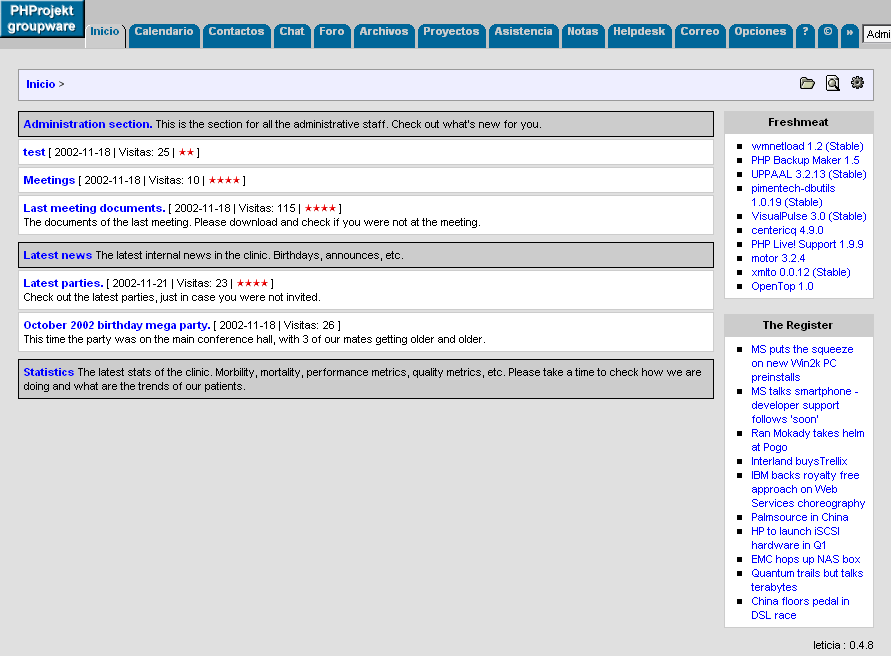
Task: Open Quantum trails but talks terabytes link
Action: coord(807,580)
